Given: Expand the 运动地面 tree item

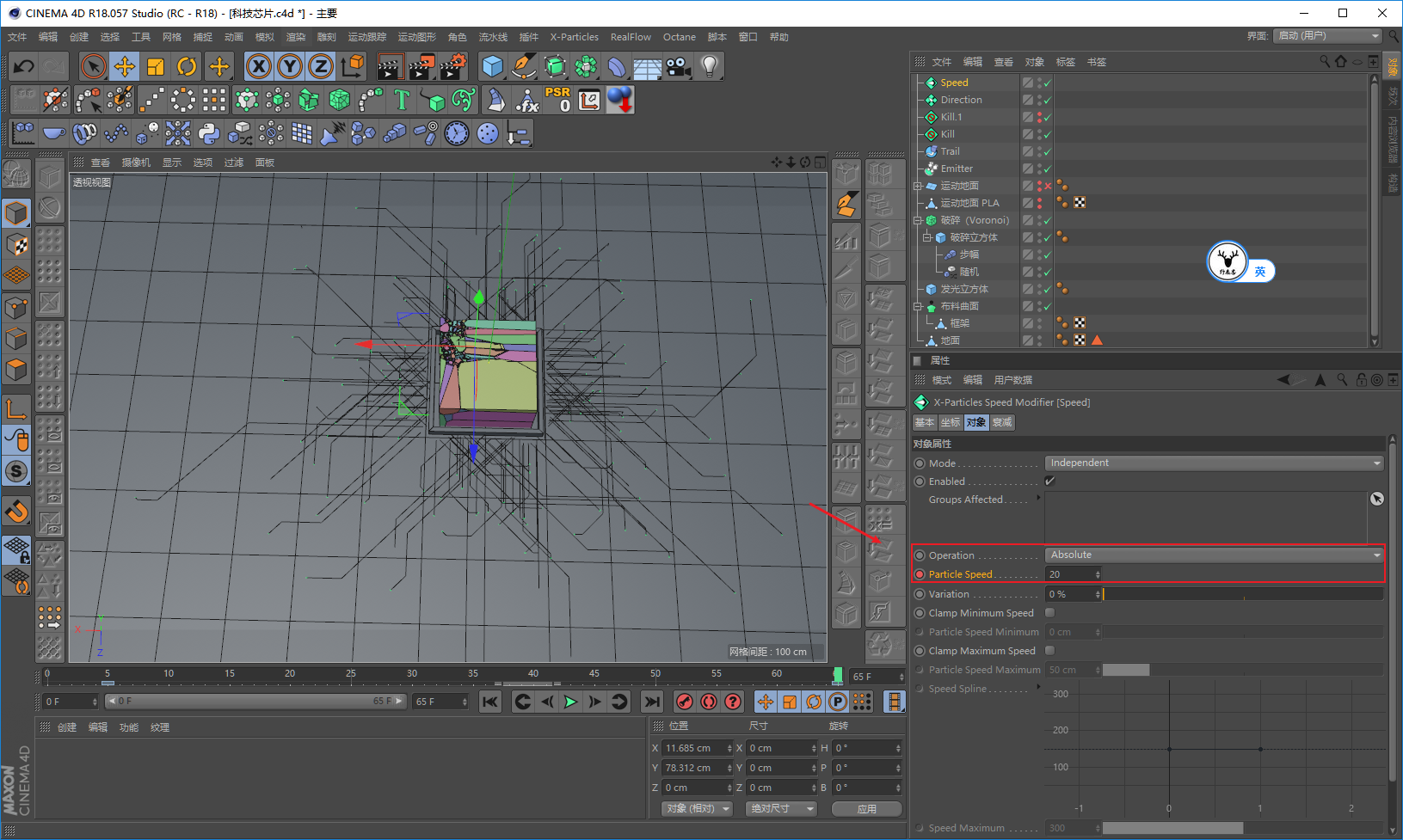Looking at the screenshot, I should [x=918, y=187].
